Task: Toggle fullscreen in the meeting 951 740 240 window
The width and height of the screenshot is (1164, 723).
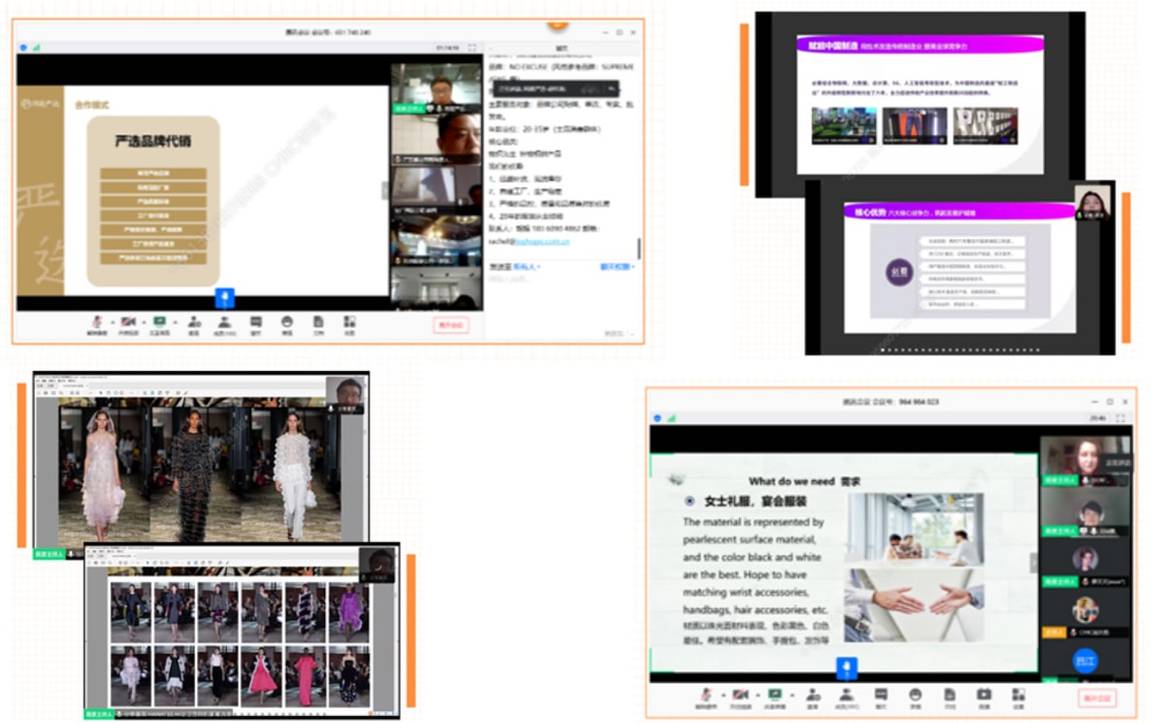Action: click(472, 48)
